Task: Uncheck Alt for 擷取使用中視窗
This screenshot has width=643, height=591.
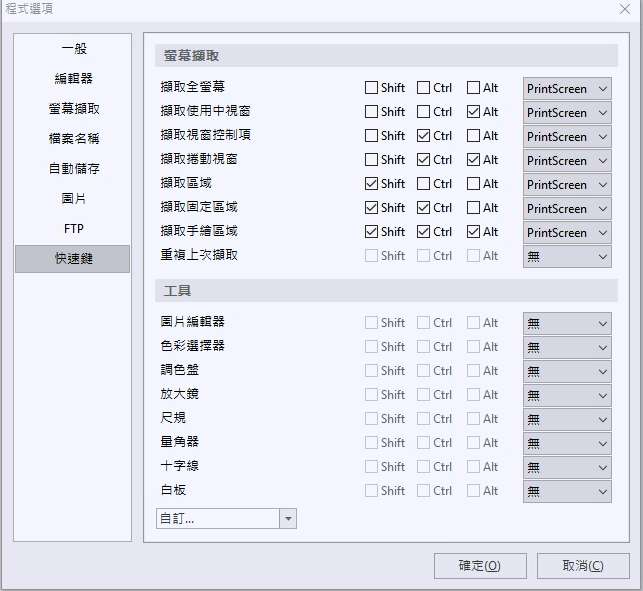Action: point(474,112)
